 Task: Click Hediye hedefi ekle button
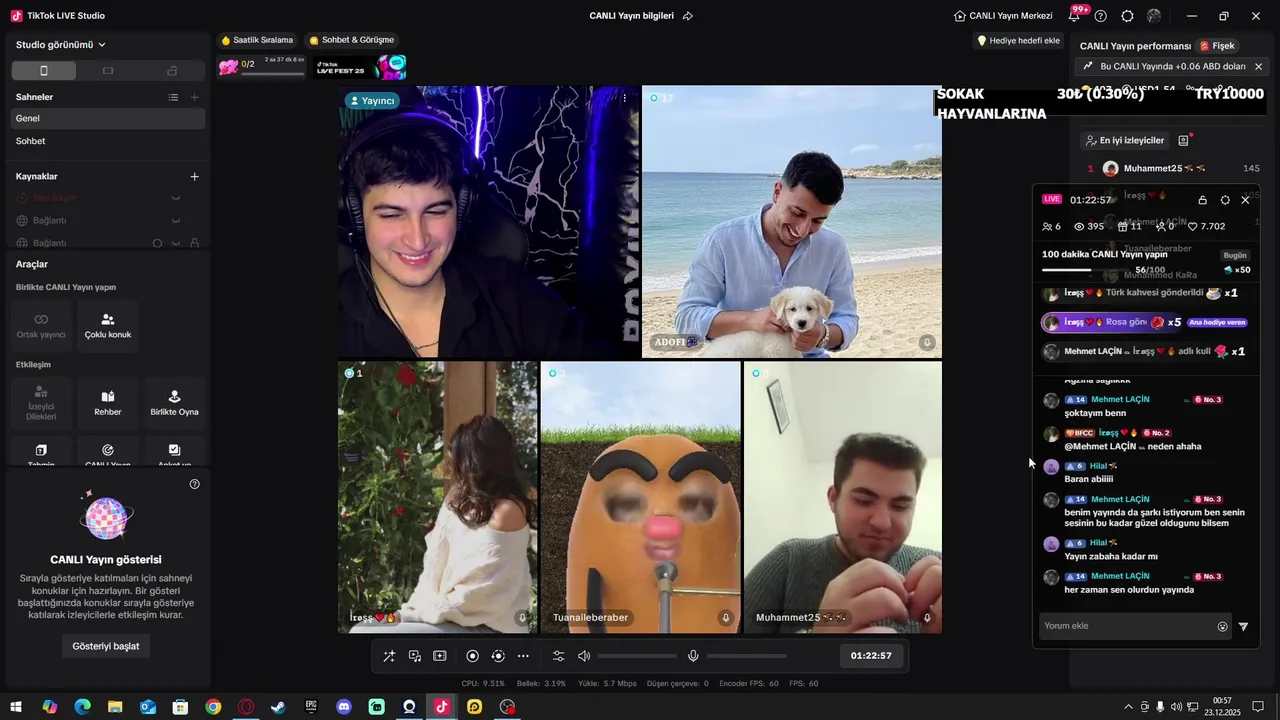tap(1018, 41)
